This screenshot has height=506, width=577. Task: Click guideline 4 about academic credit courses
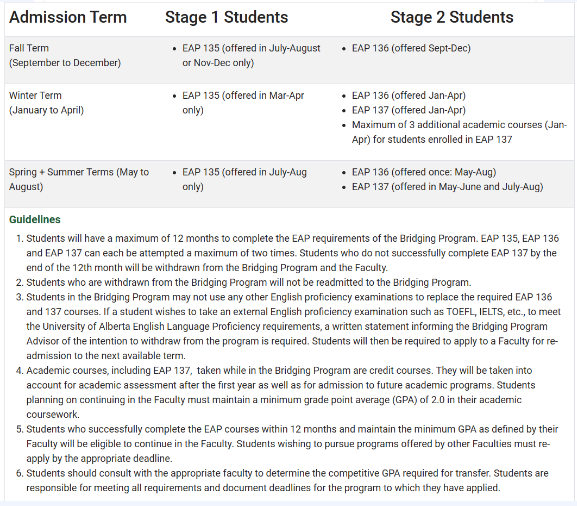coord(281,393)
